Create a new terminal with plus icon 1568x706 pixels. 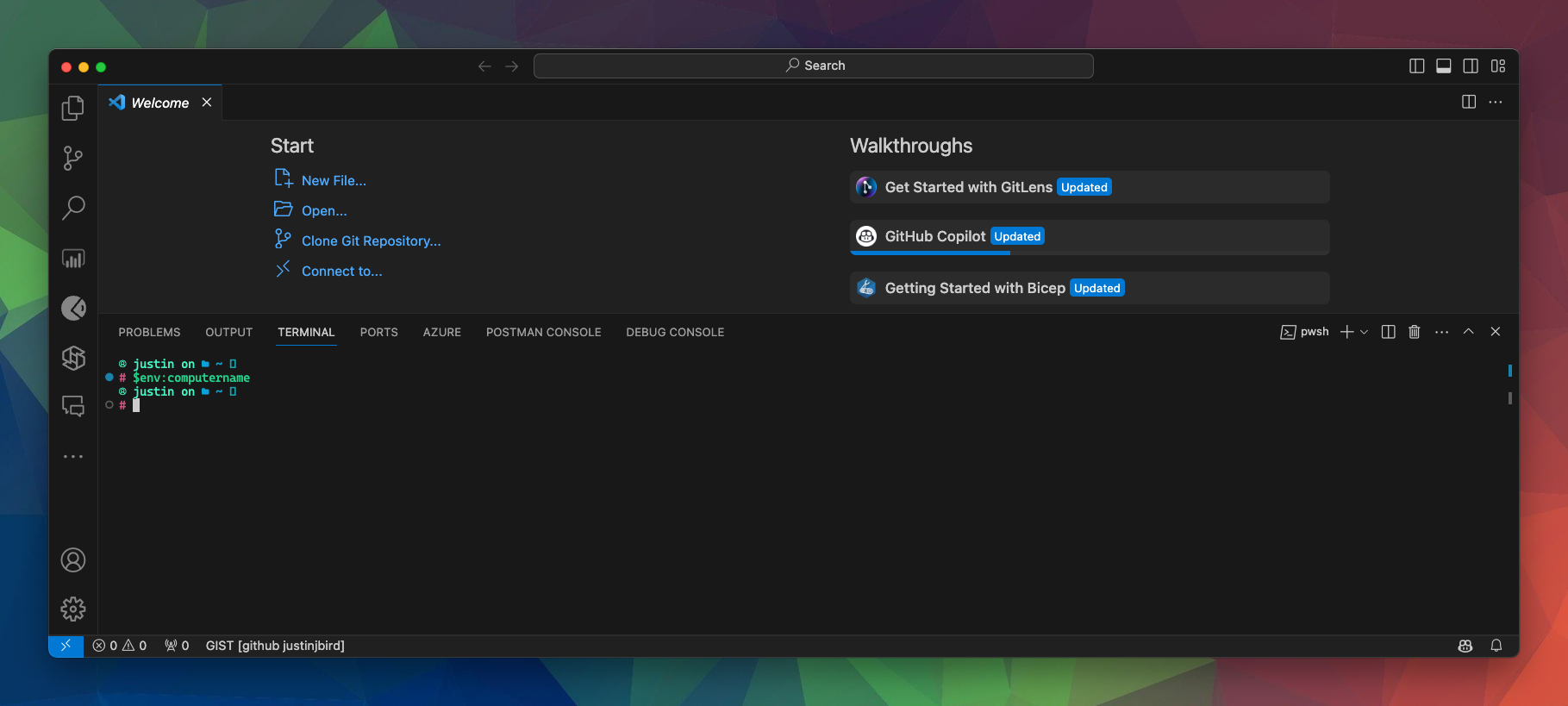(1346, 332)
